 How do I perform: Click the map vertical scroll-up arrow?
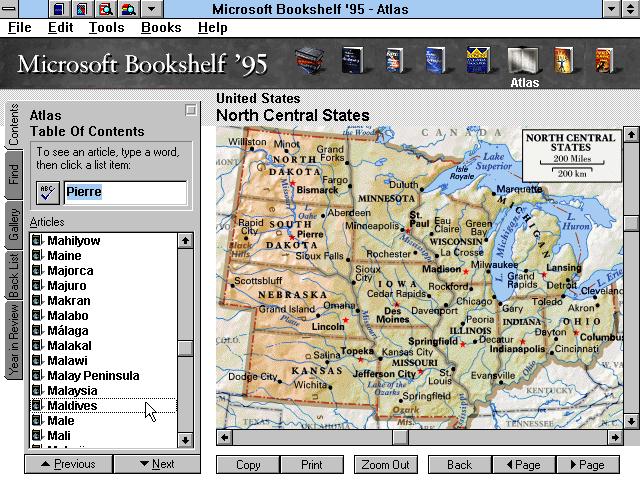click(x=631, y=134)
